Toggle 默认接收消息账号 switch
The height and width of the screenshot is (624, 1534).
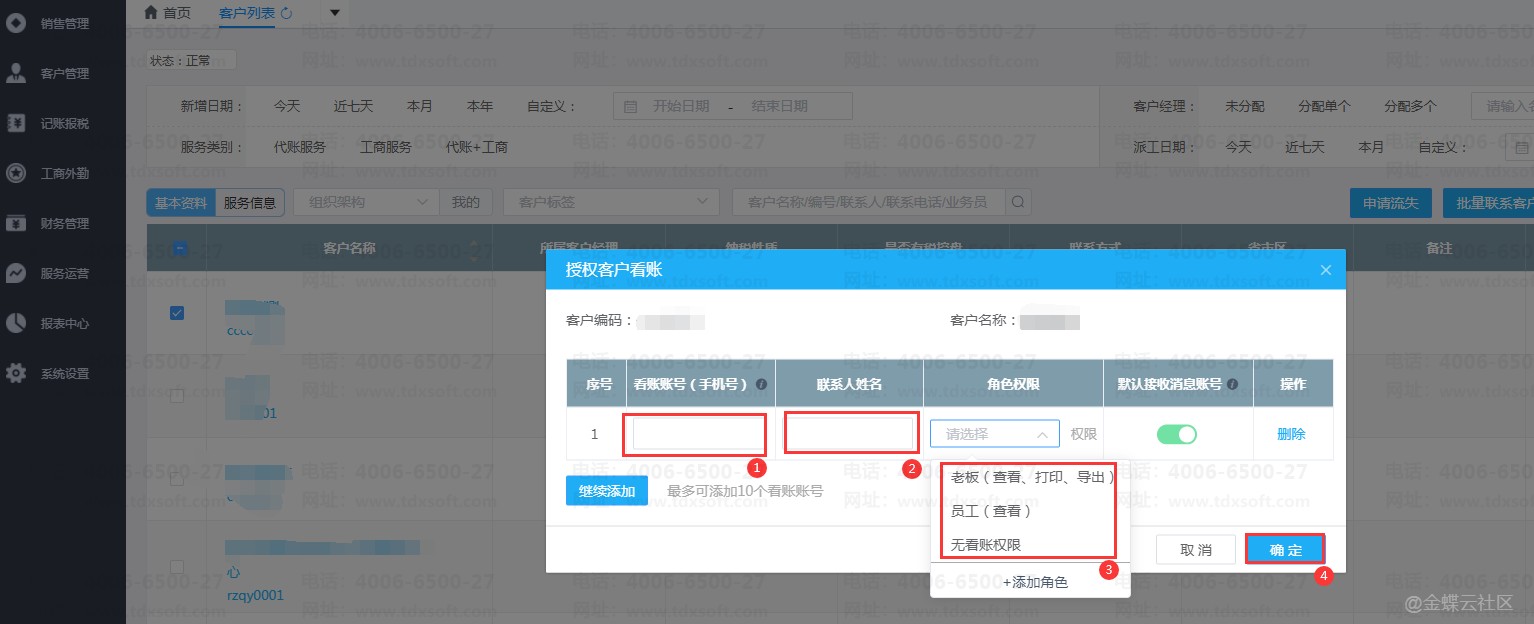[x=1177, y=434]
